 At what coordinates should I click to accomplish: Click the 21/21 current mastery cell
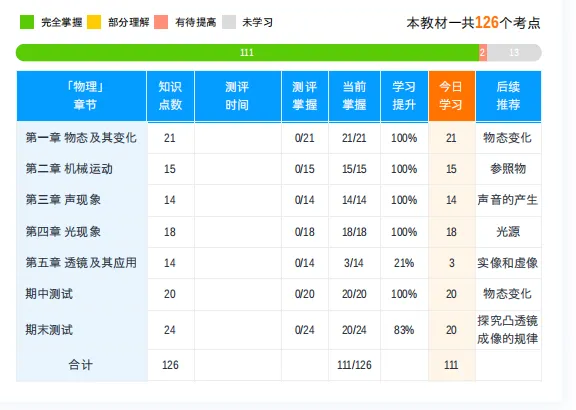pos(354,138)
